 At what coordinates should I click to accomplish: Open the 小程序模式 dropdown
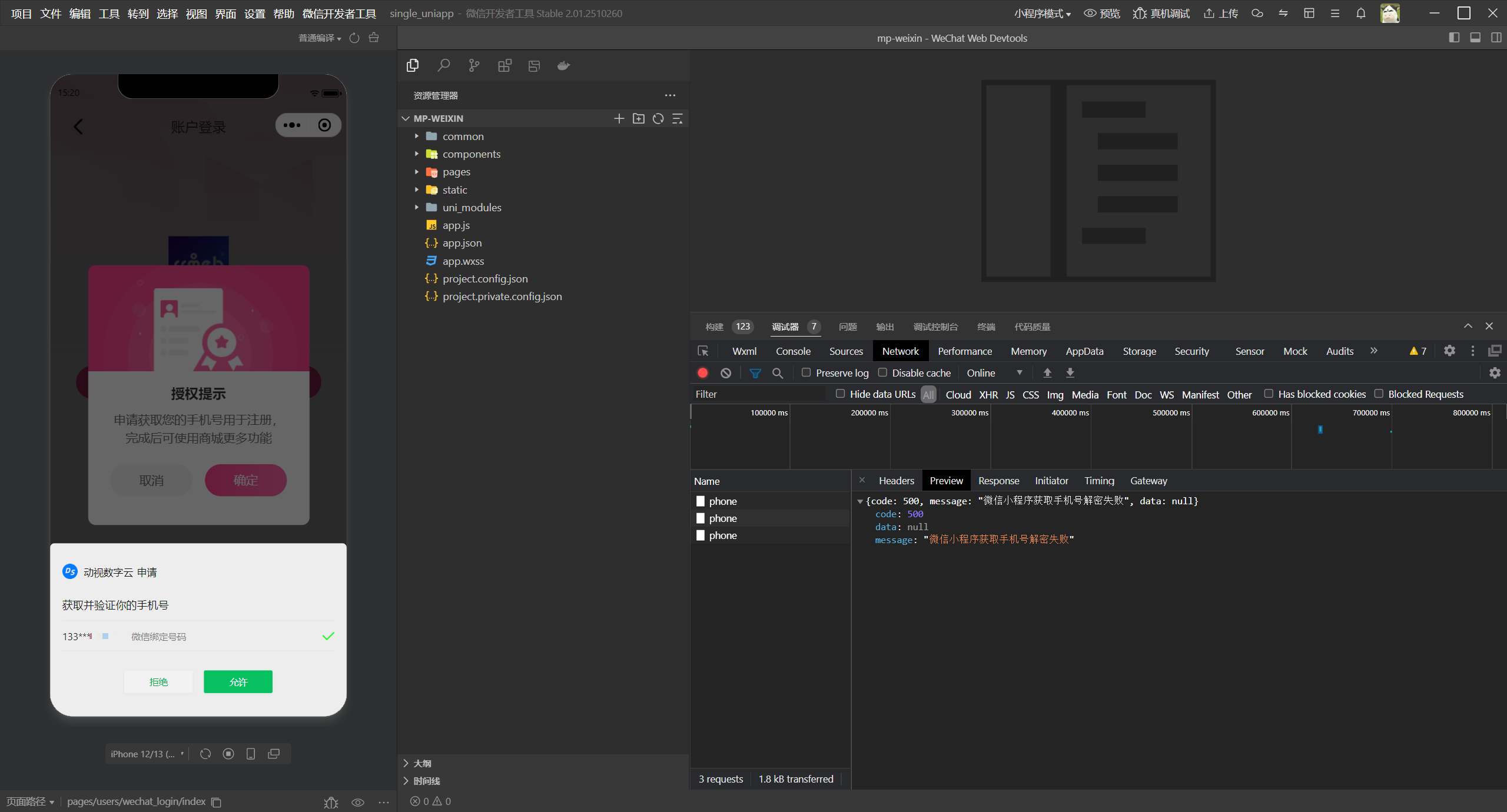click(1043, 14)
